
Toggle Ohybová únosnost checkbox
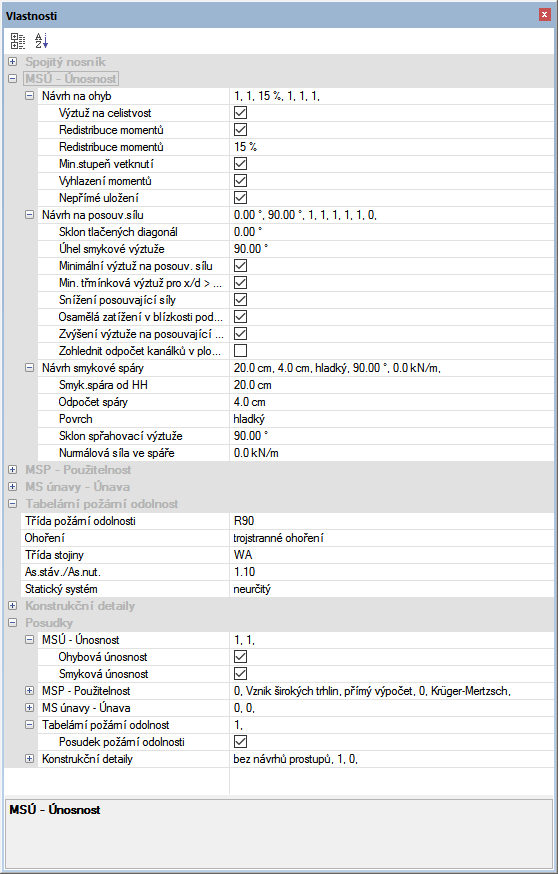240,657
